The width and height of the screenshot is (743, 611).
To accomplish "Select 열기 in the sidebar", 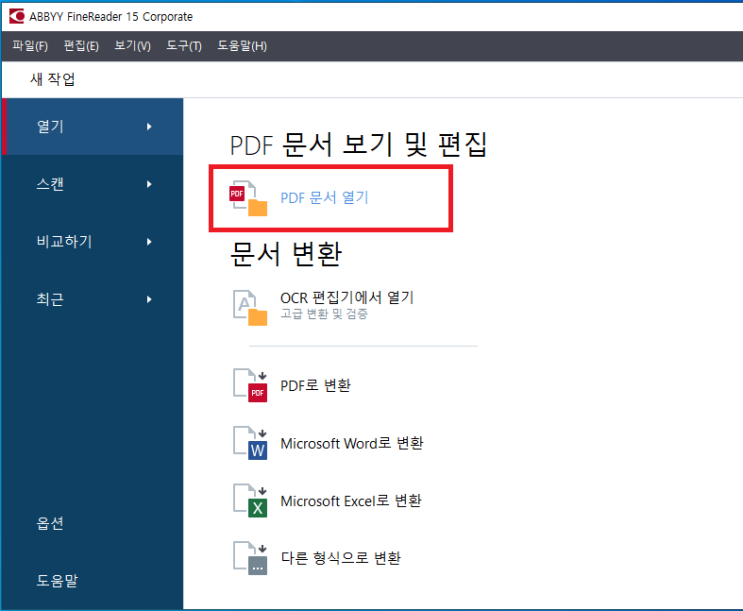I will [x=92, y=127].
